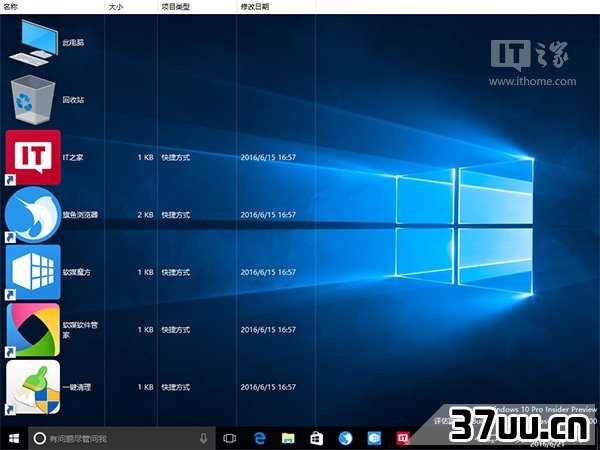Open the red IT之家 taskbar icon

coord(403,439)
